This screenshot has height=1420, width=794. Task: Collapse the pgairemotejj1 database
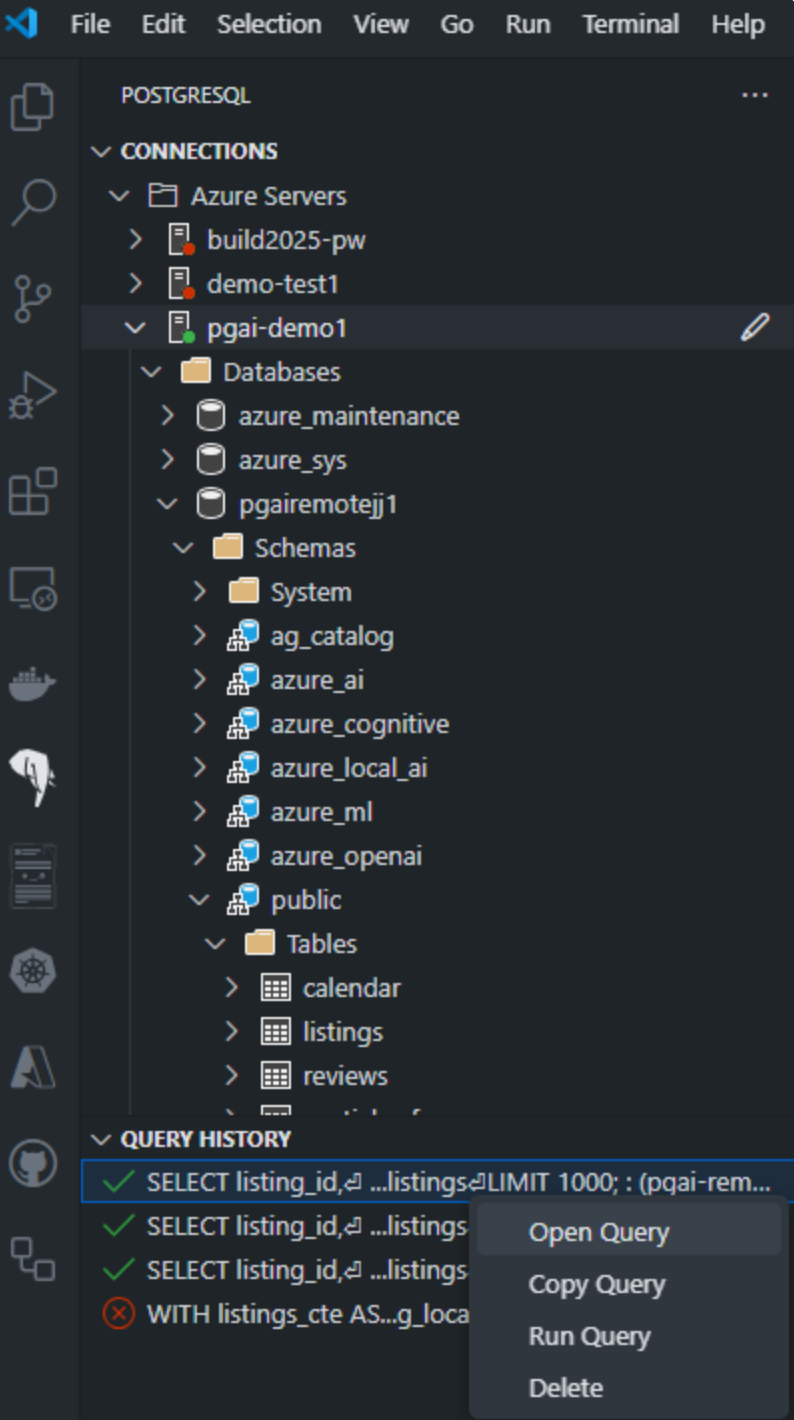coord(168,504)
